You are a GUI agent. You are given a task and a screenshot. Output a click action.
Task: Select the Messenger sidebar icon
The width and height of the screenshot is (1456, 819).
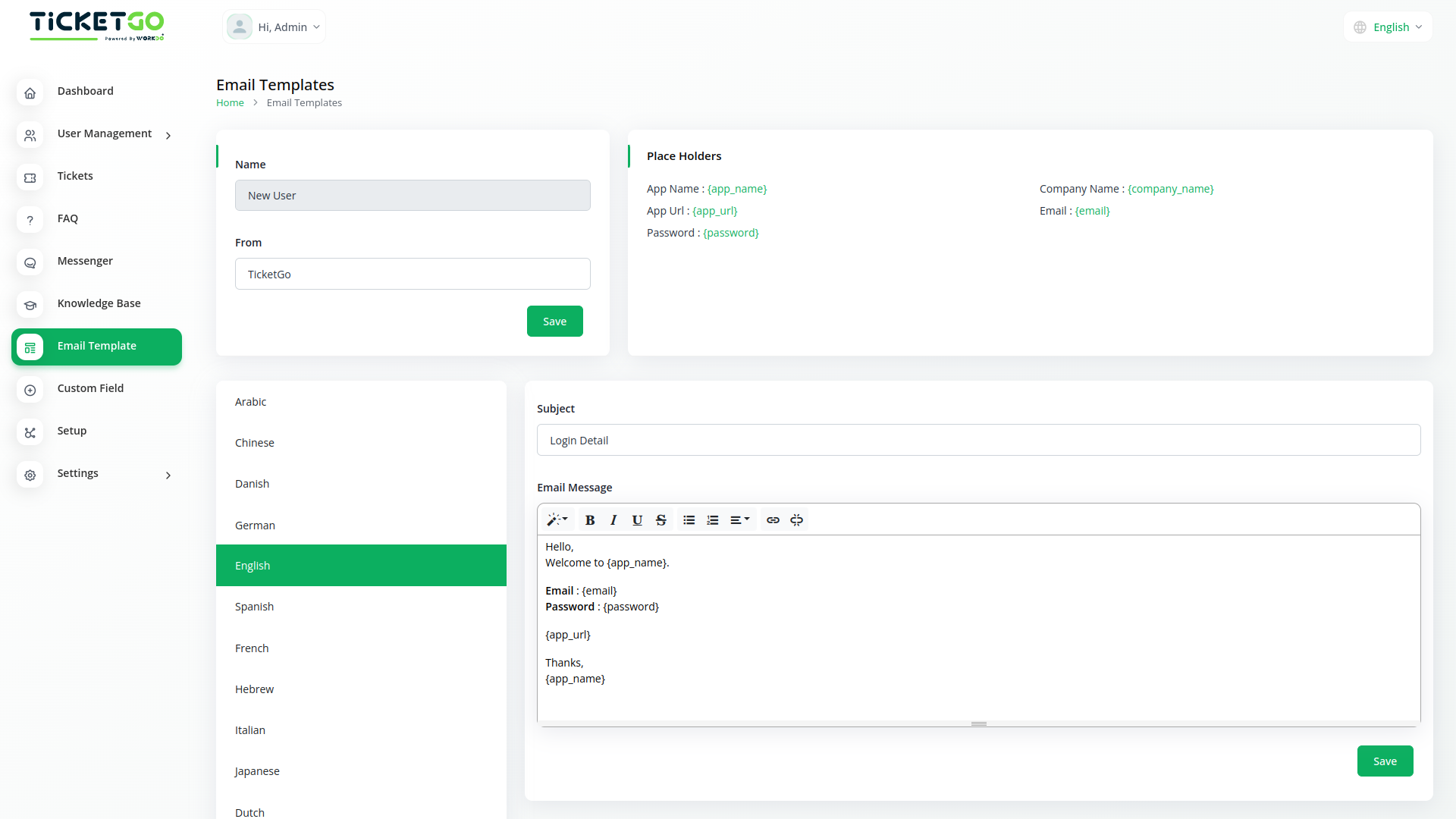pyautogui.click(x=30, y=262)
